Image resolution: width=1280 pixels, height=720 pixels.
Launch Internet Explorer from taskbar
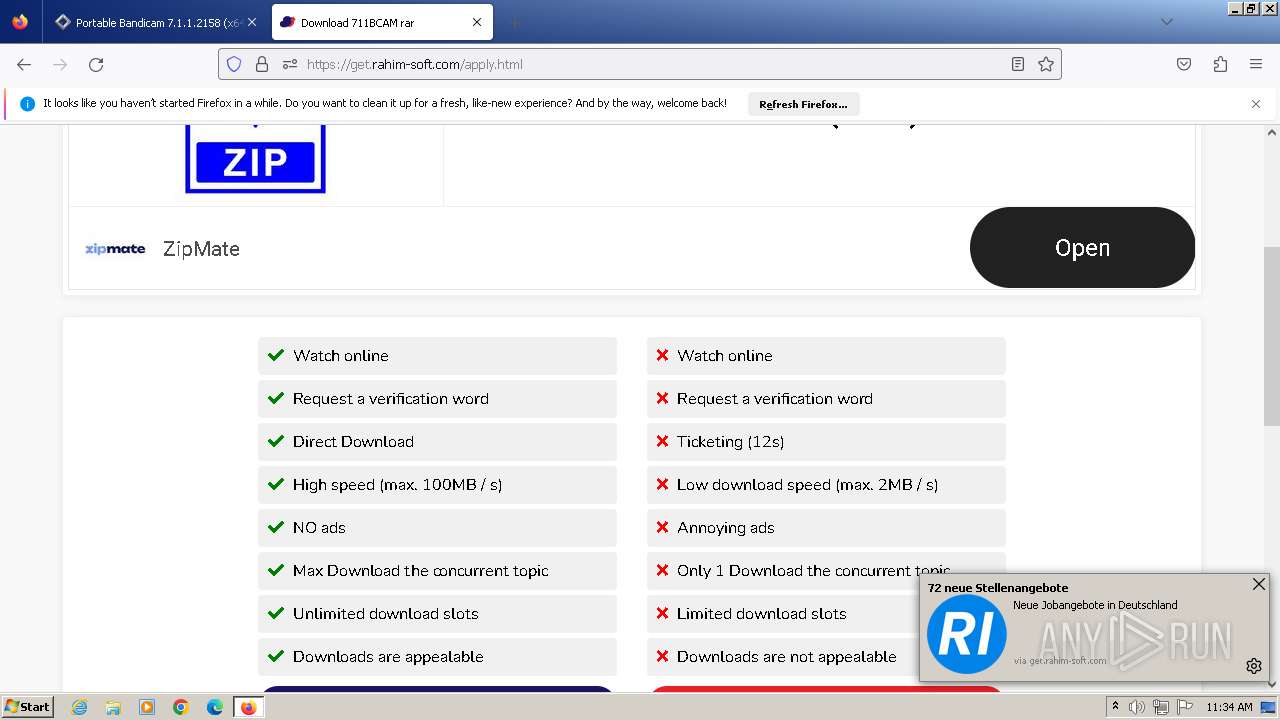tap(79, 707)
